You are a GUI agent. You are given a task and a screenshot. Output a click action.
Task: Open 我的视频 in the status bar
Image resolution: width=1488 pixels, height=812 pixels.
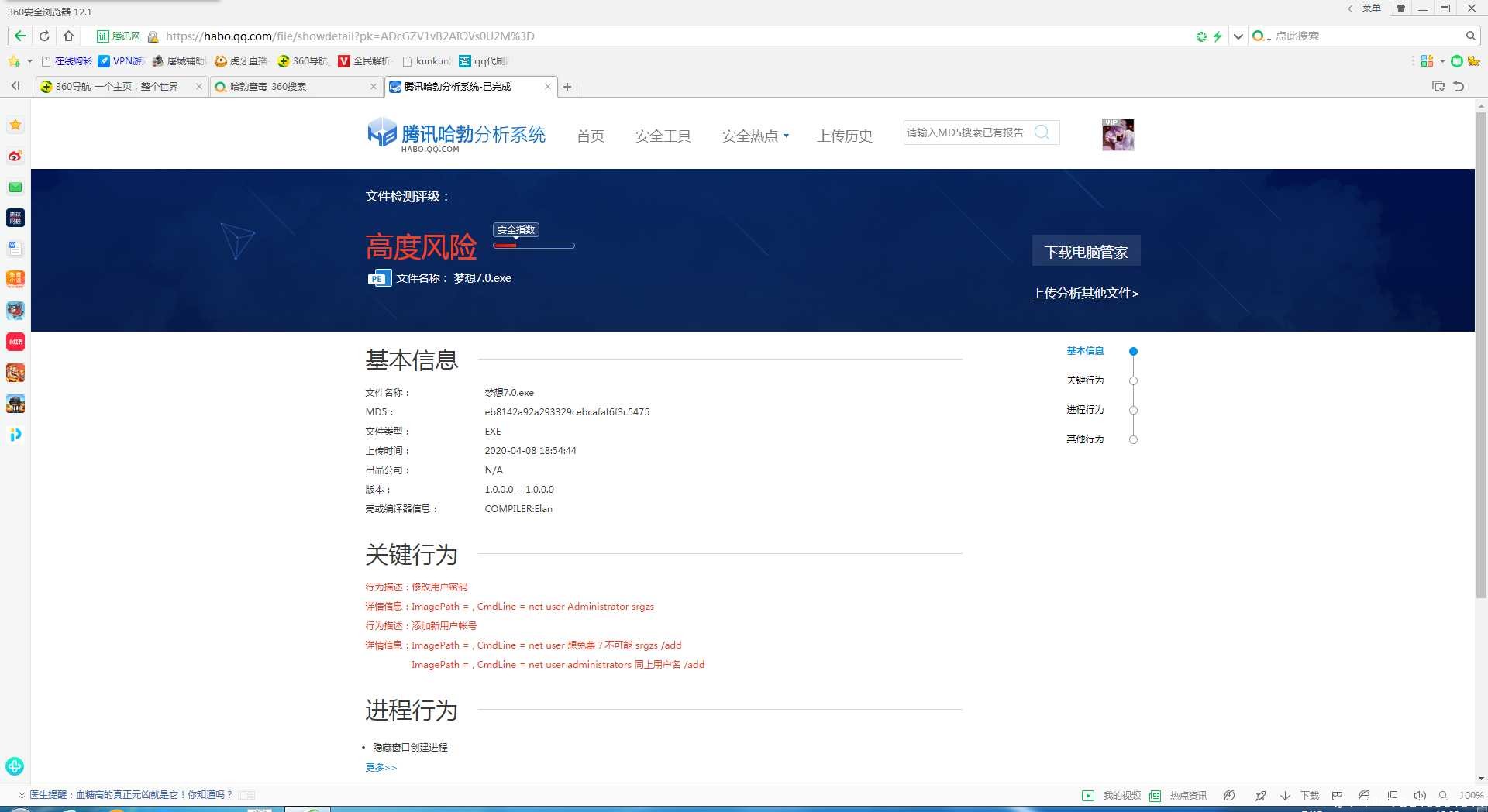click(x=1112, y=796)
